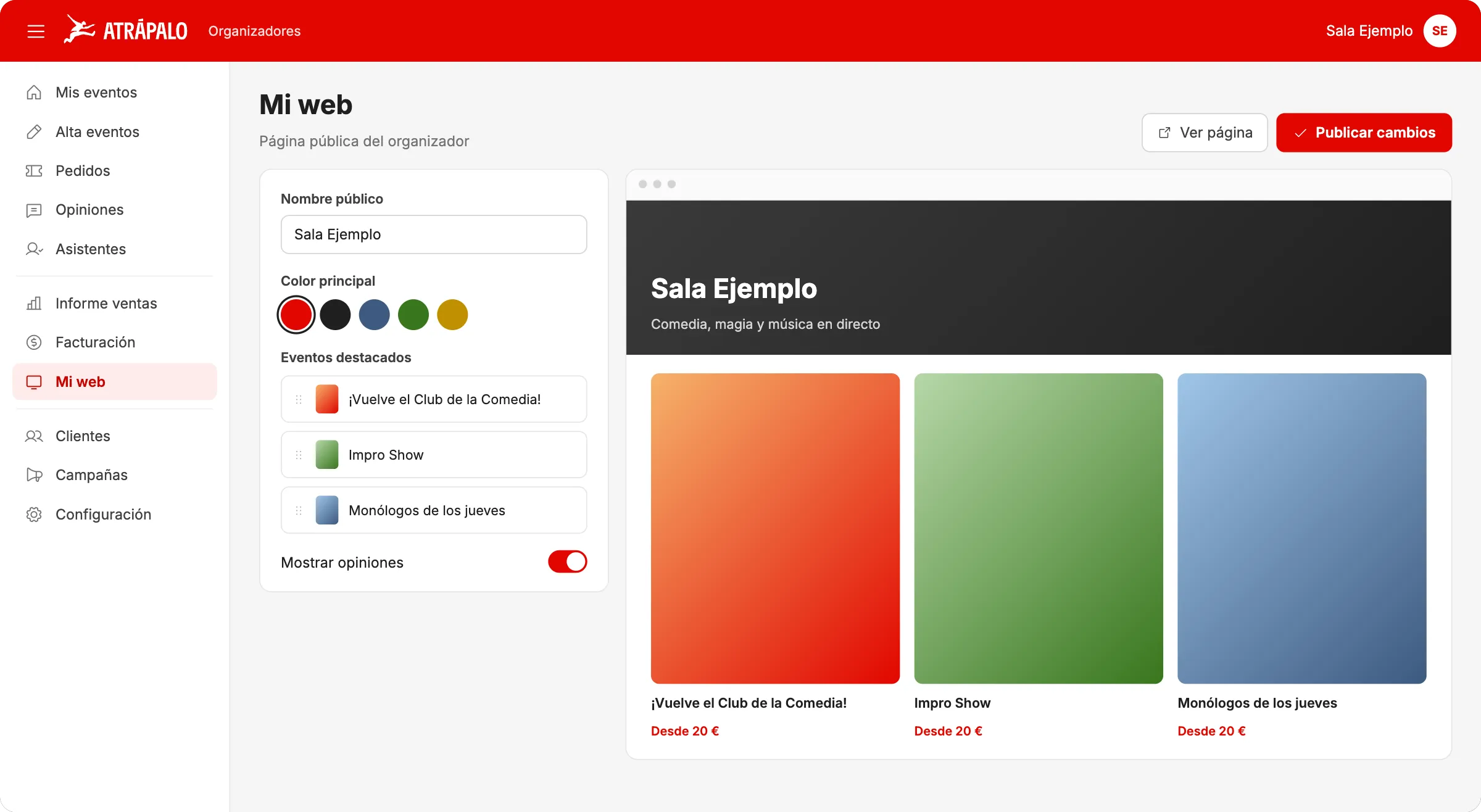
Task: Choose the green principal color swatch
Action: click(413, 315)
